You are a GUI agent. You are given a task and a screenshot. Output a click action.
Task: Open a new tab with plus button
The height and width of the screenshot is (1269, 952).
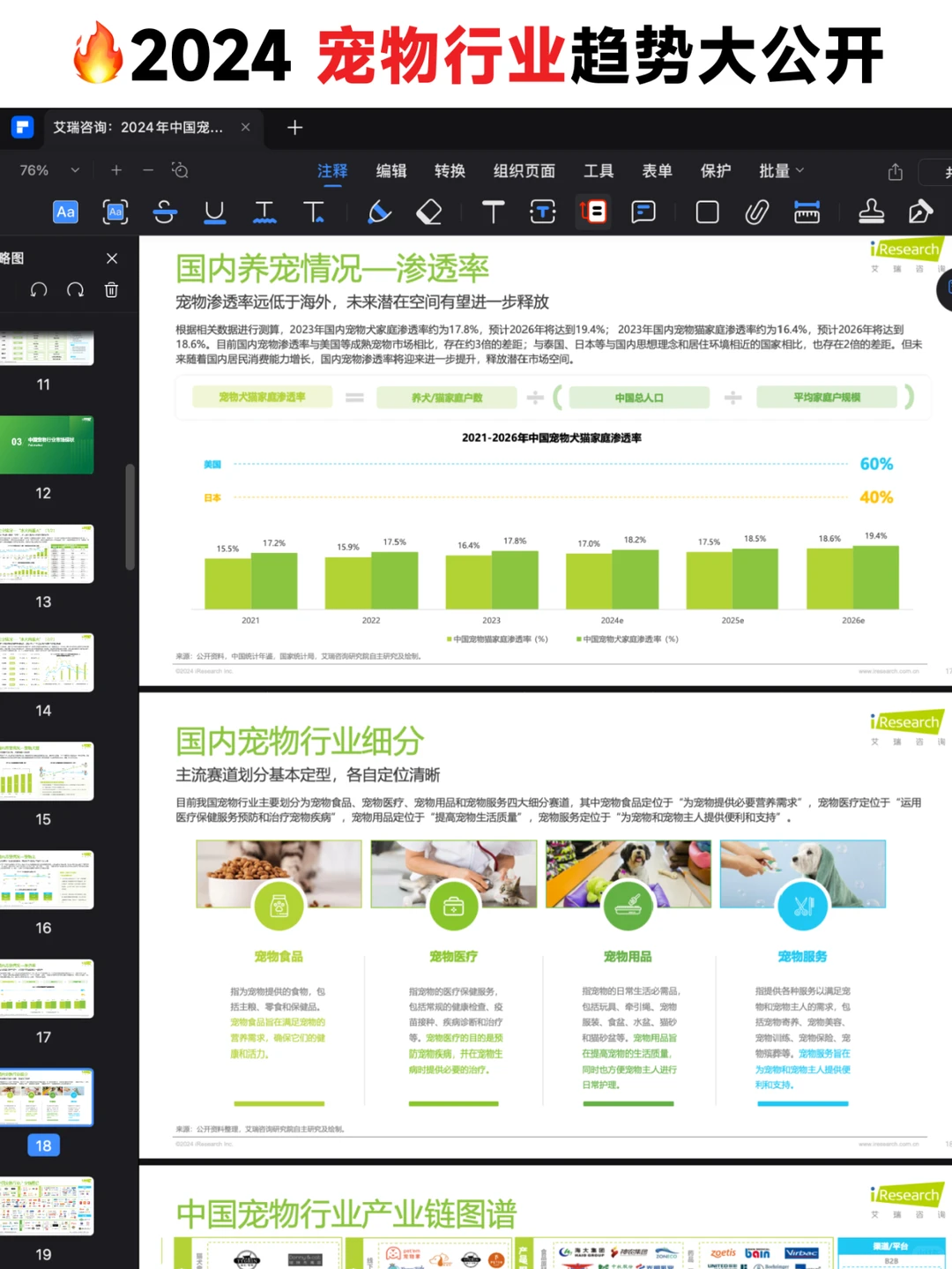[295, 127]
